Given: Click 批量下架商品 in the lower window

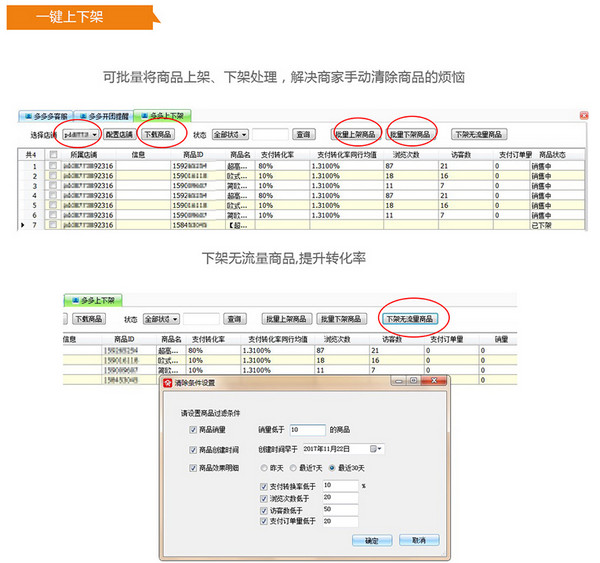Looking at the screenshot, I should (x=341, y=319).
